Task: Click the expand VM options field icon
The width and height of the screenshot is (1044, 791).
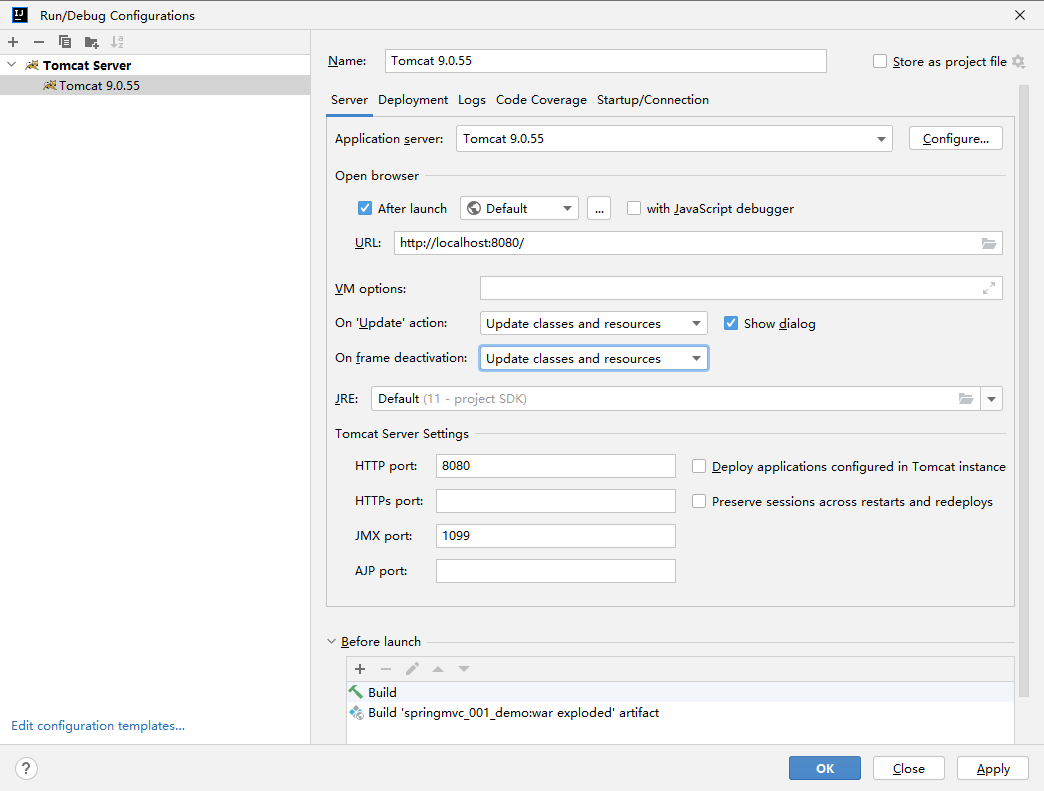Action: coord(989,288)
